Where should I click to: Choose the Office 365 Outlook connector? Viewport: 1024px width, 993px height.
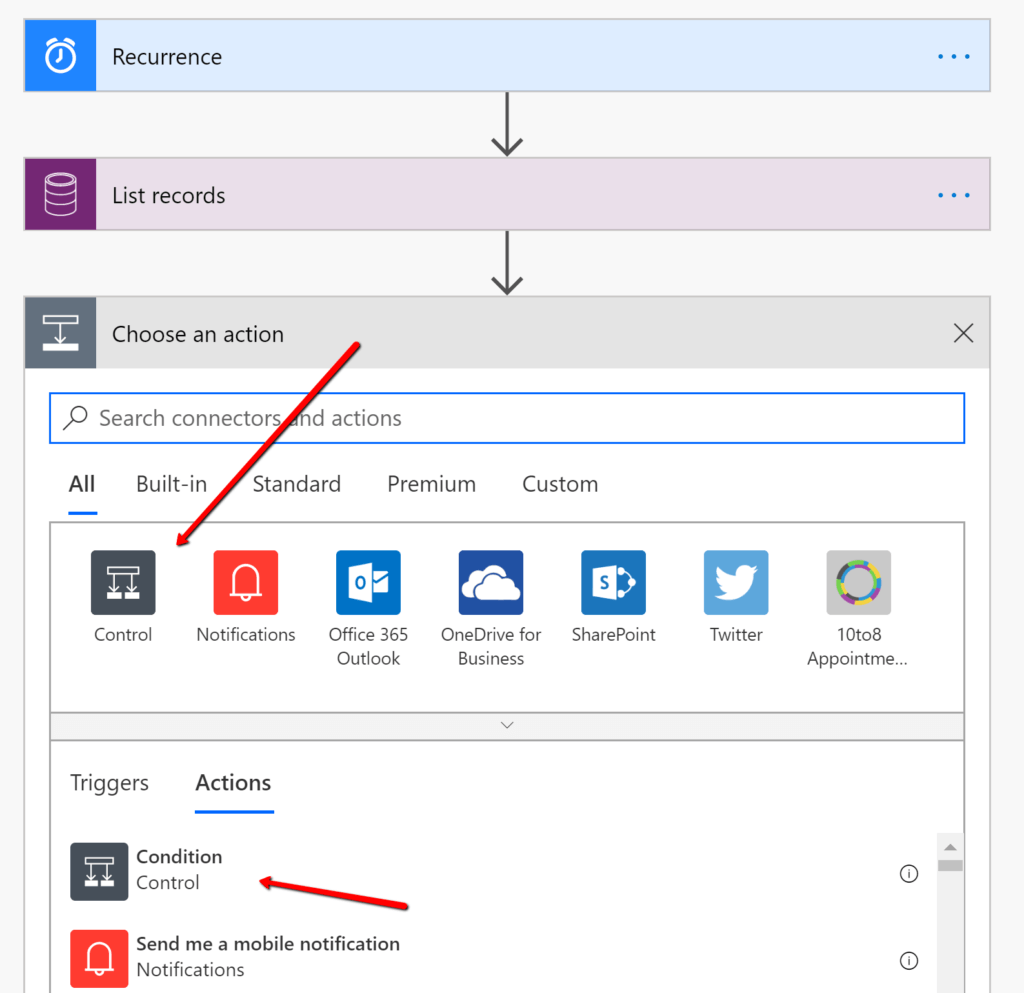coord(368,582)
